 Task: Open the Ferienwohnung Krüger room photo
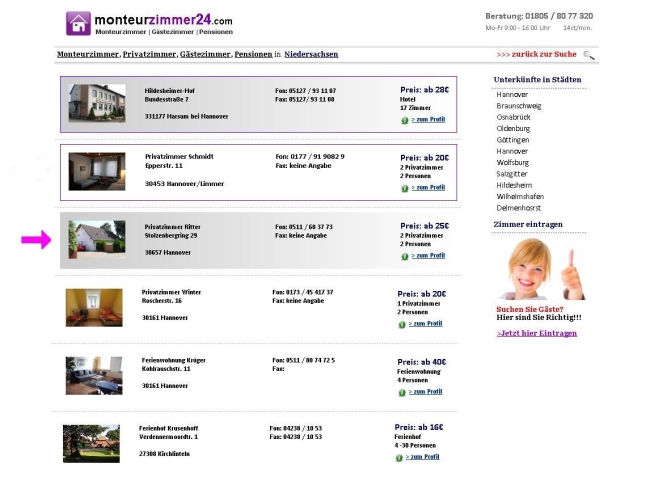click(x=94, y=375)
